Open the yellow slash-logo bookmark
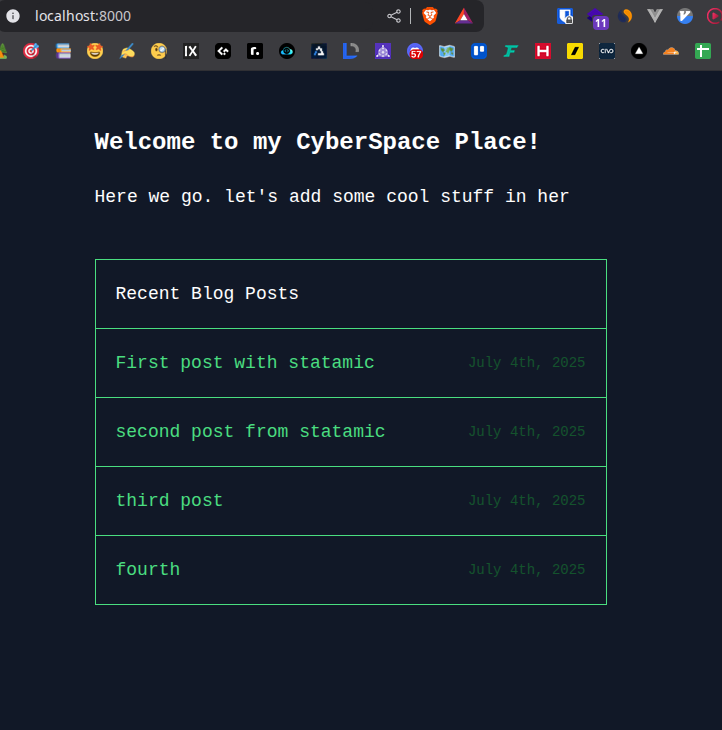 point(575,51)
